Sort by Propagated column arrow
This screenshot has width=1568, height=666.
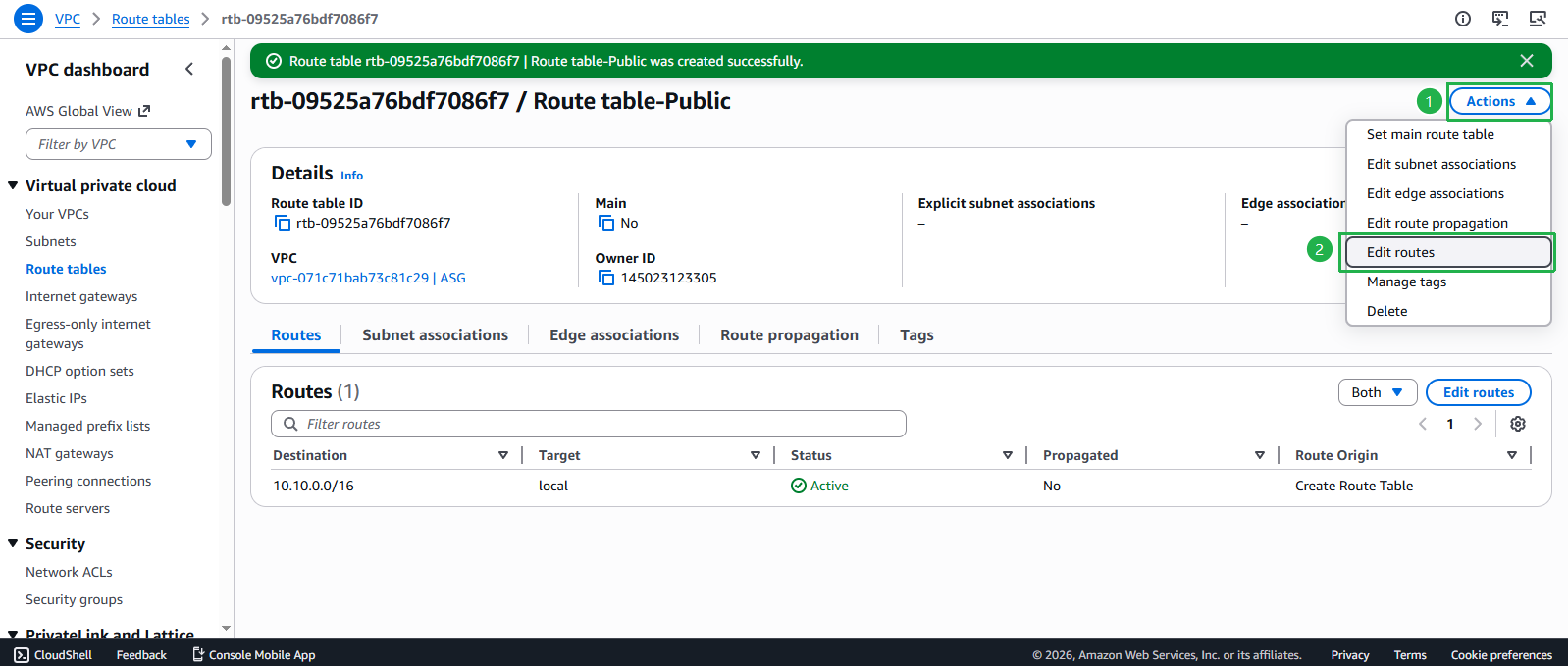pos(1260,455)
